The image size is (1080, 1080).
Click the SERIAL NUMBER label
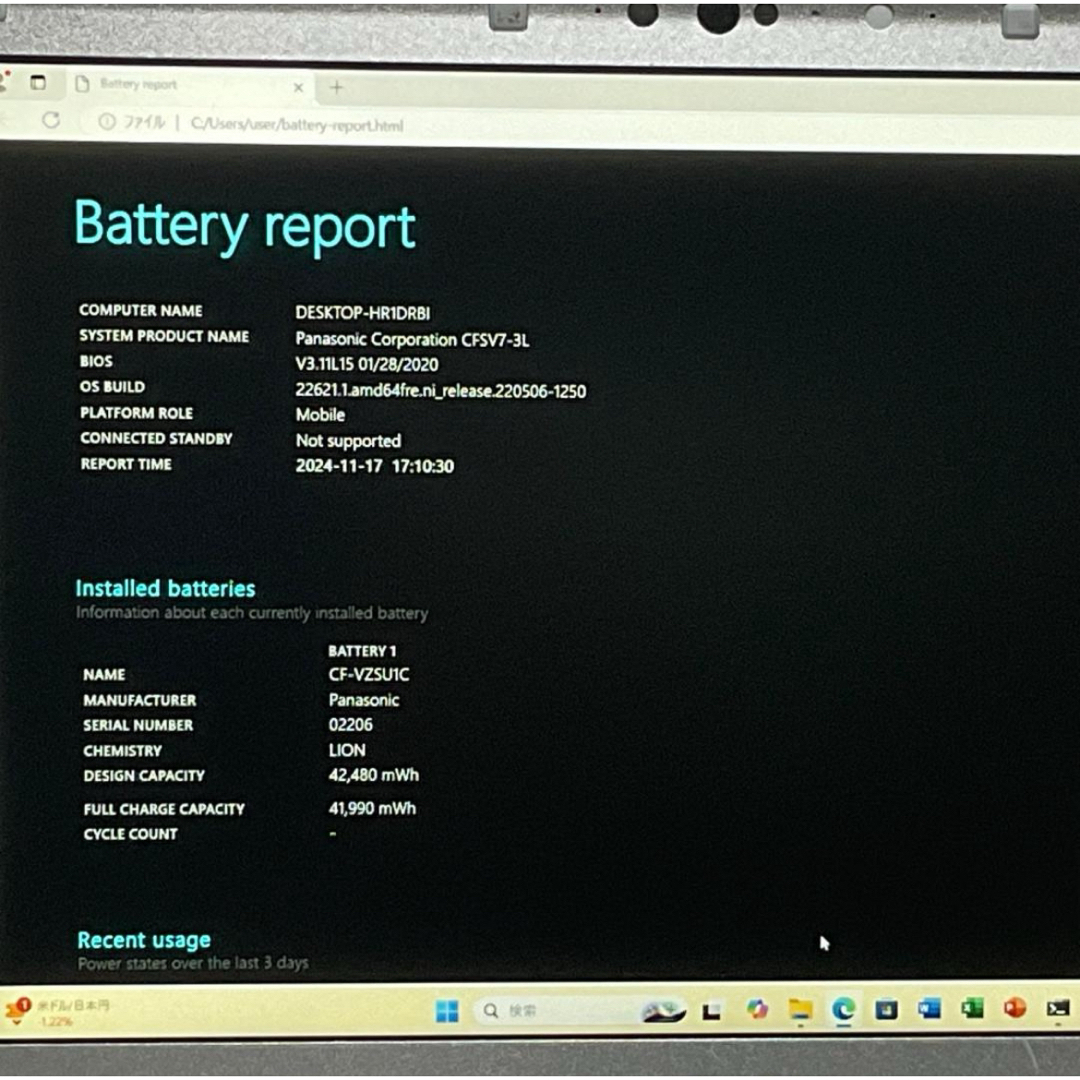[138, 725]
